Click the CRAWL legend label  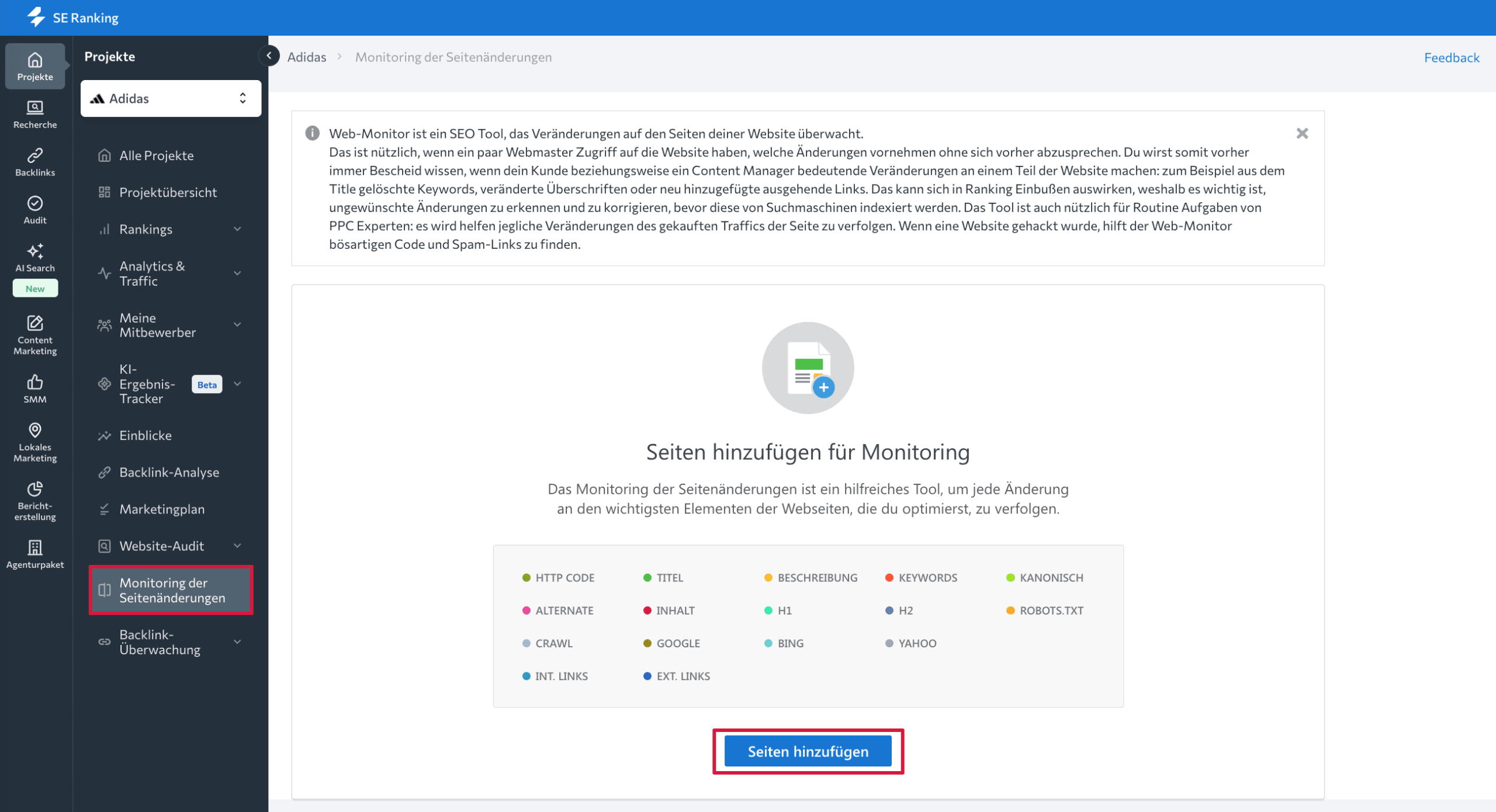[554, 643]
